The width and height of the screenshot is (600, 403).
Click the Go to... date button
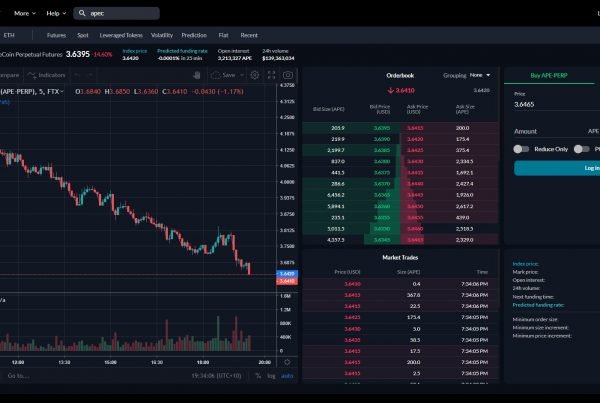click(x=18, y=376)
